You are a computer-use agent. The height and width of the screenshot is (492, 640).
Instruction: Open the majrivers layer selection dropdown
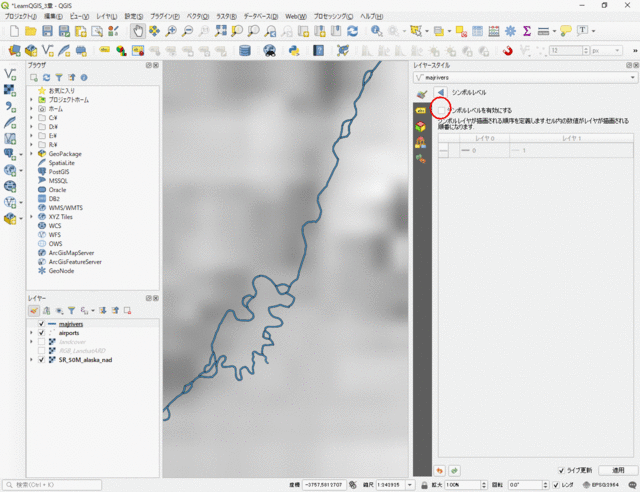525,78
